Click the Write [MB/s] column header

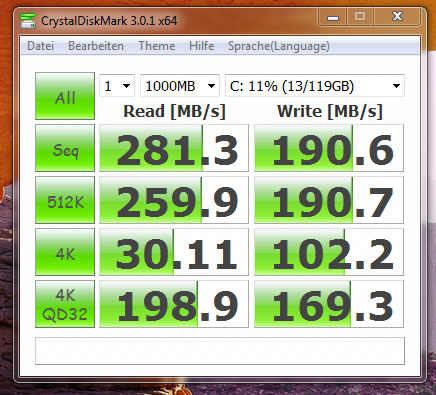pos(330,111)
